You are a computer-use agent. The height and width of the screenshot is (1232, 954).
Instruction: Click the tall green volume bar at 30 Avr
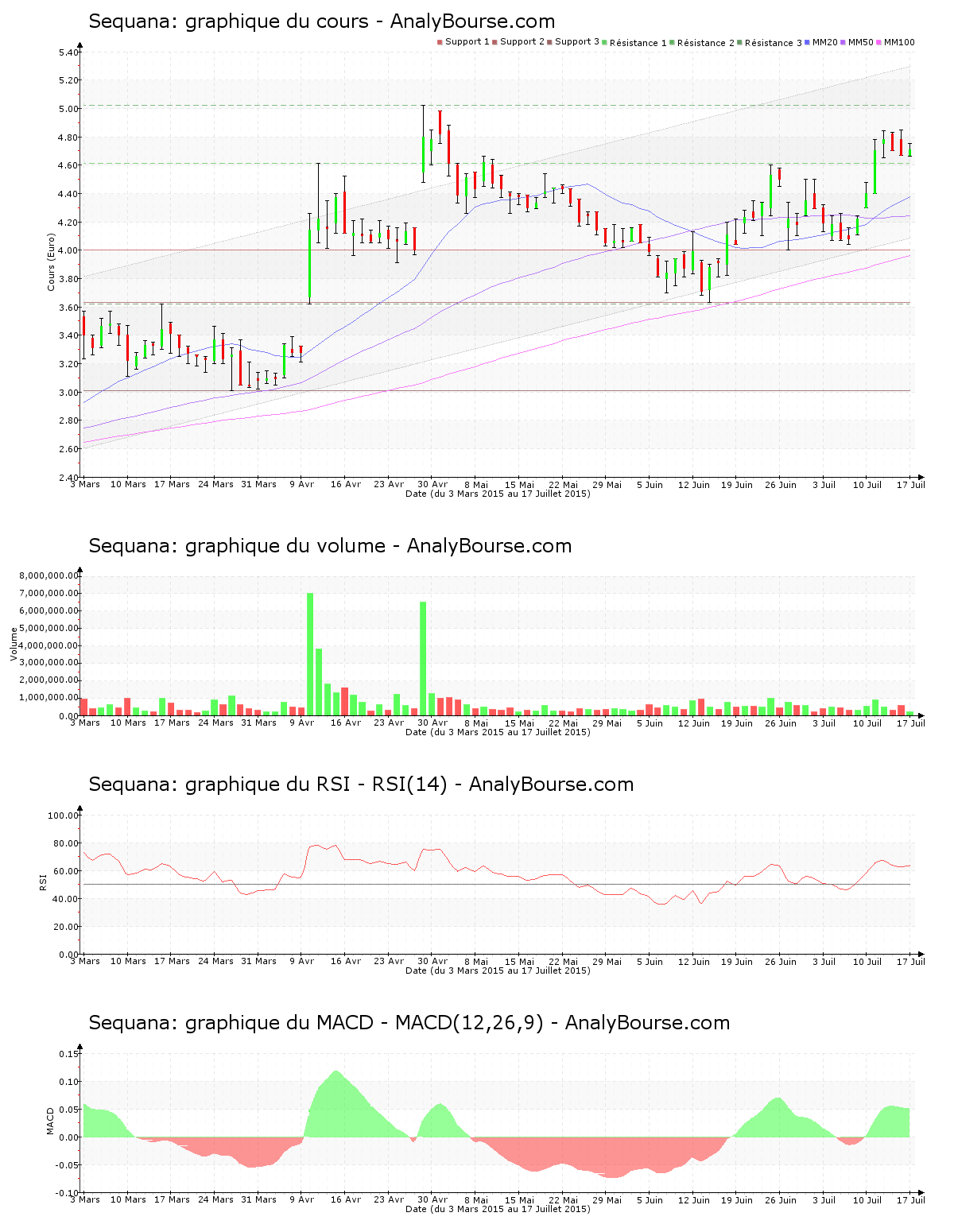click(423, 658)
